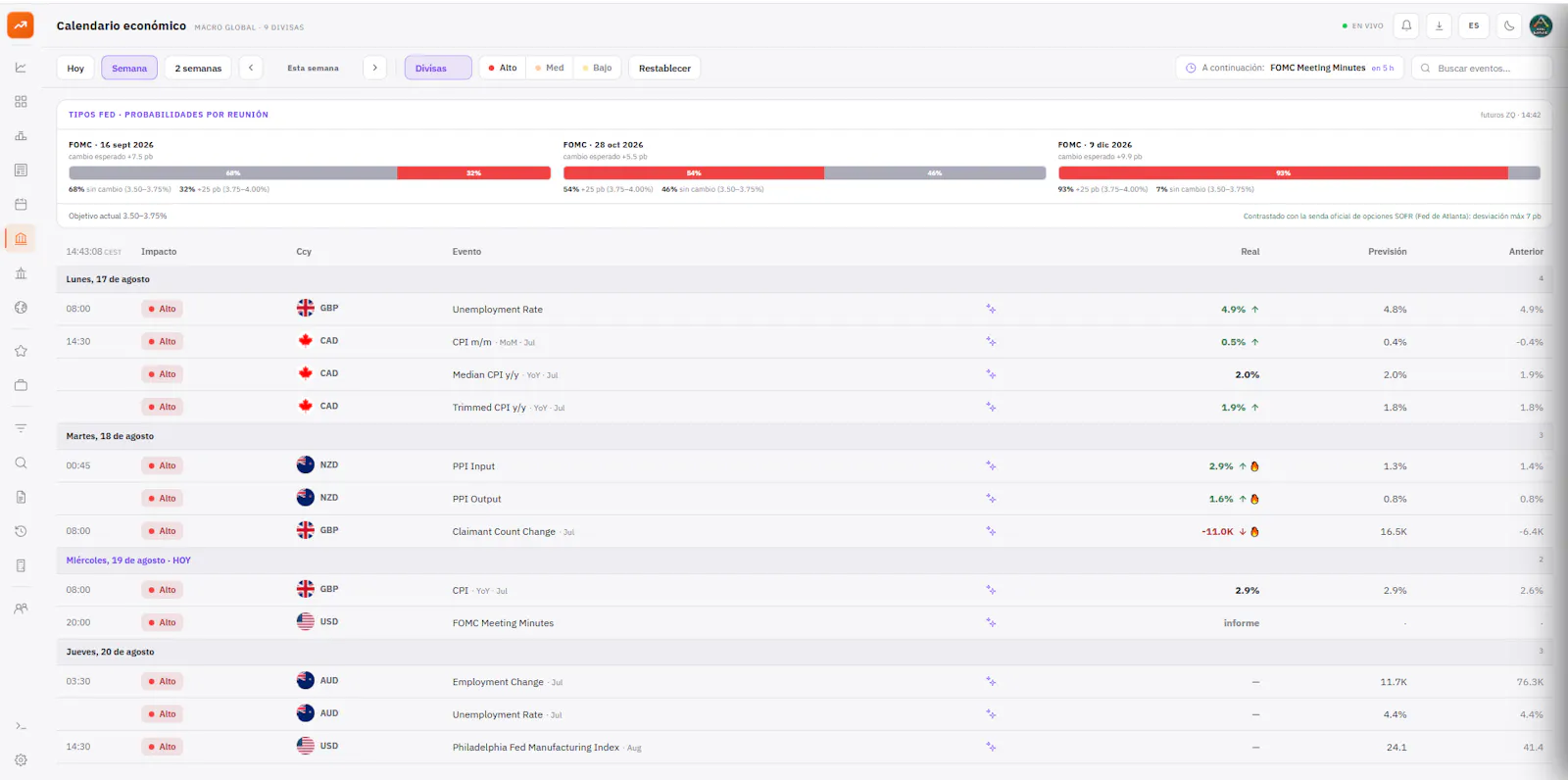Screen dimensions: 1568x780
Task: Select the Hoy tab
Action: point(75,68)
